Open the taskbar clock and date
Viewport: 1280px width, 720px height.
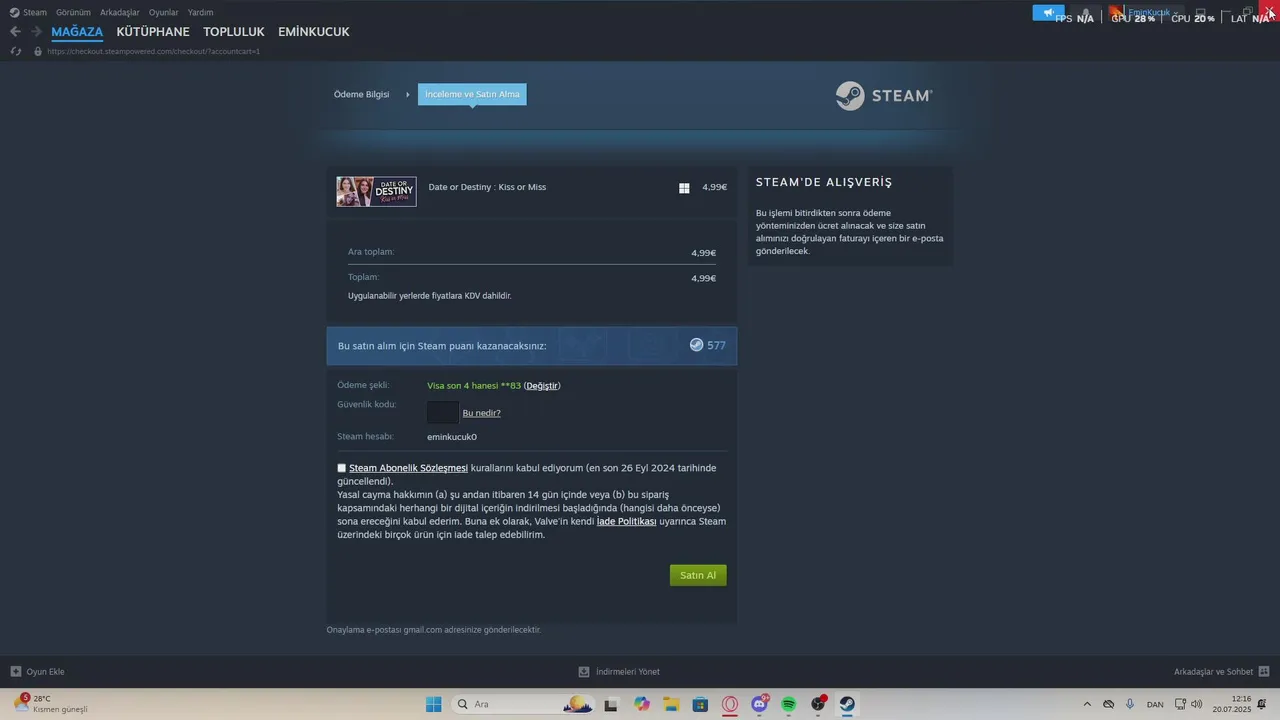[1231, 704]
